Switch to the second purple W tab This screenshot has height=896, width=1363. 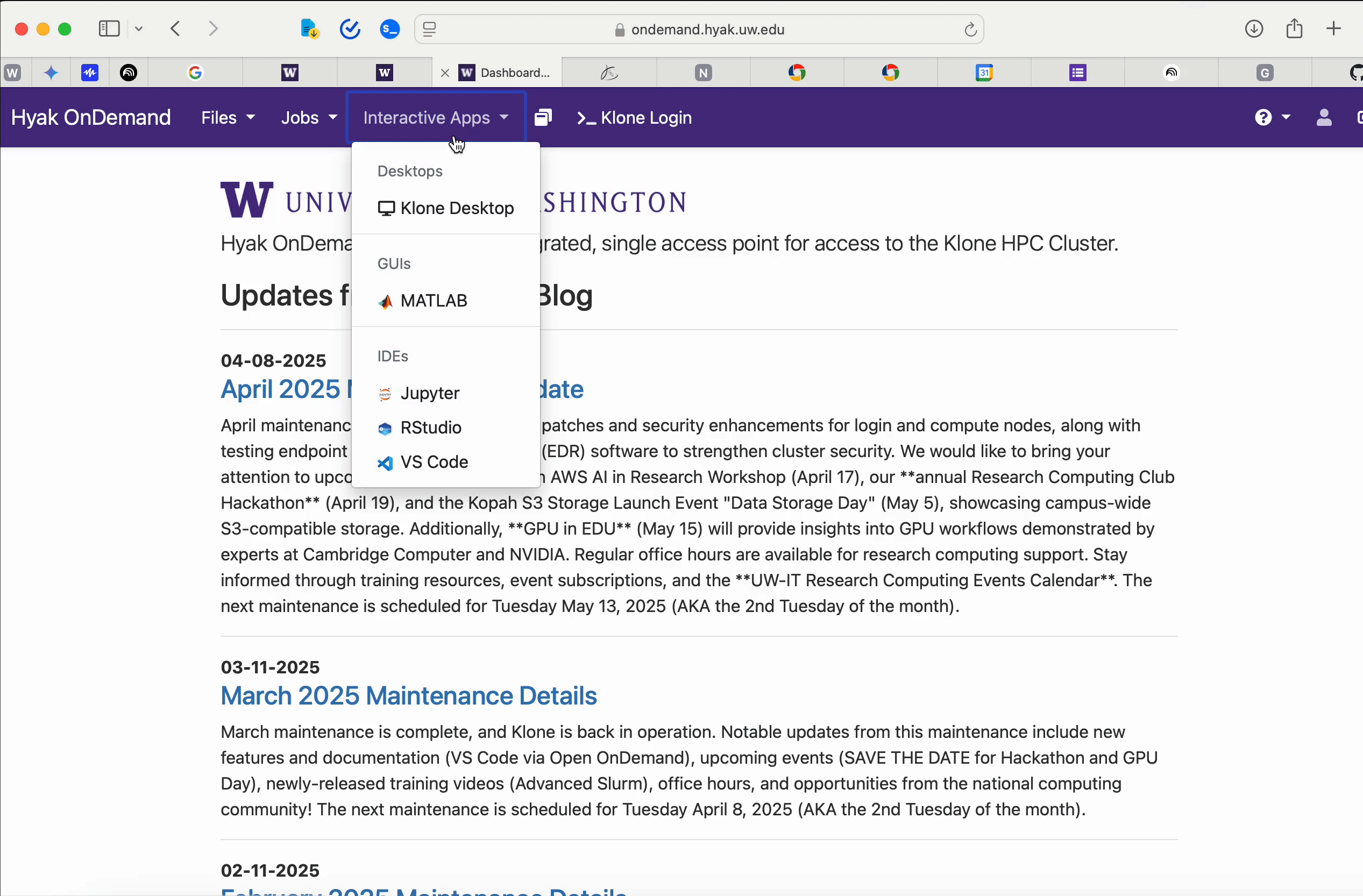pyautogui.click(x=384, y=73)
